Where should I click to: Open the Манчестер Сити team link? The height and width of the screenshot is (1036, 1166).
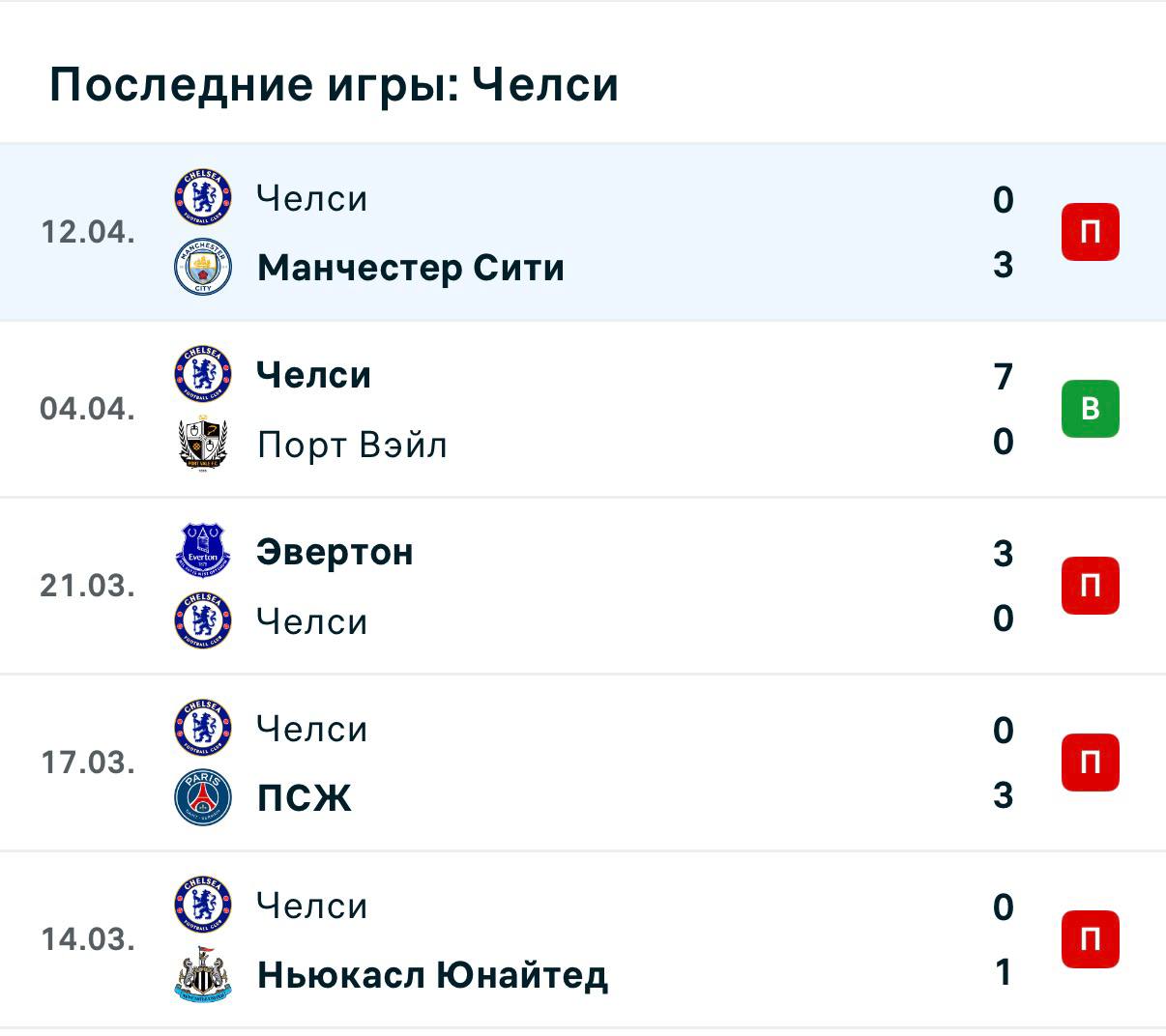click(x=411, y=268)
